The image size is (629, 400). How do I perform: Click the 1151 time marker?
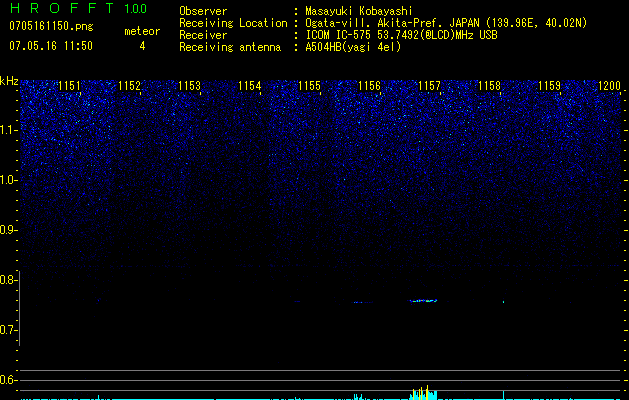[69, 86]
